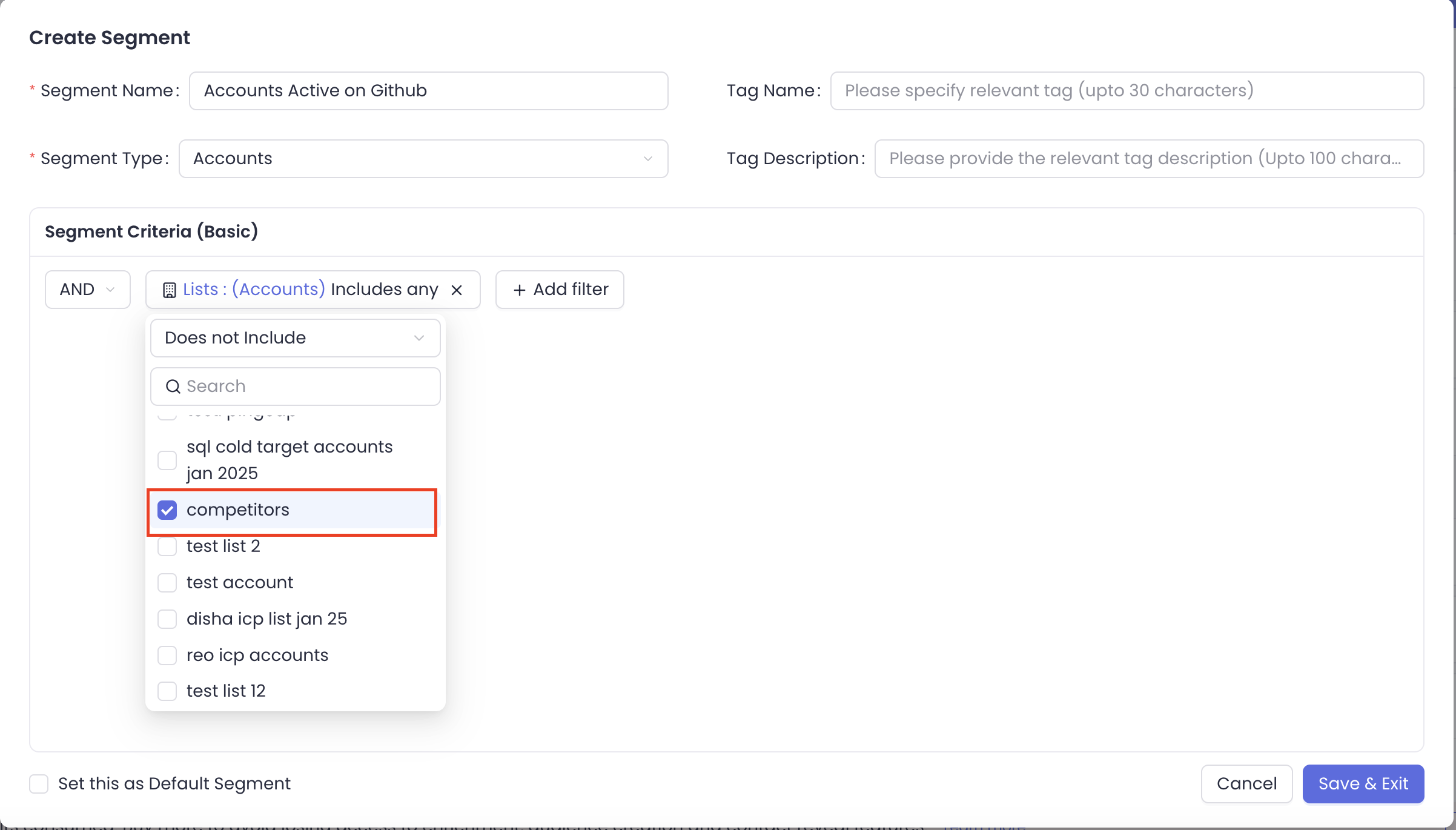Open the Does not Include dropdown

click(295, 338)
